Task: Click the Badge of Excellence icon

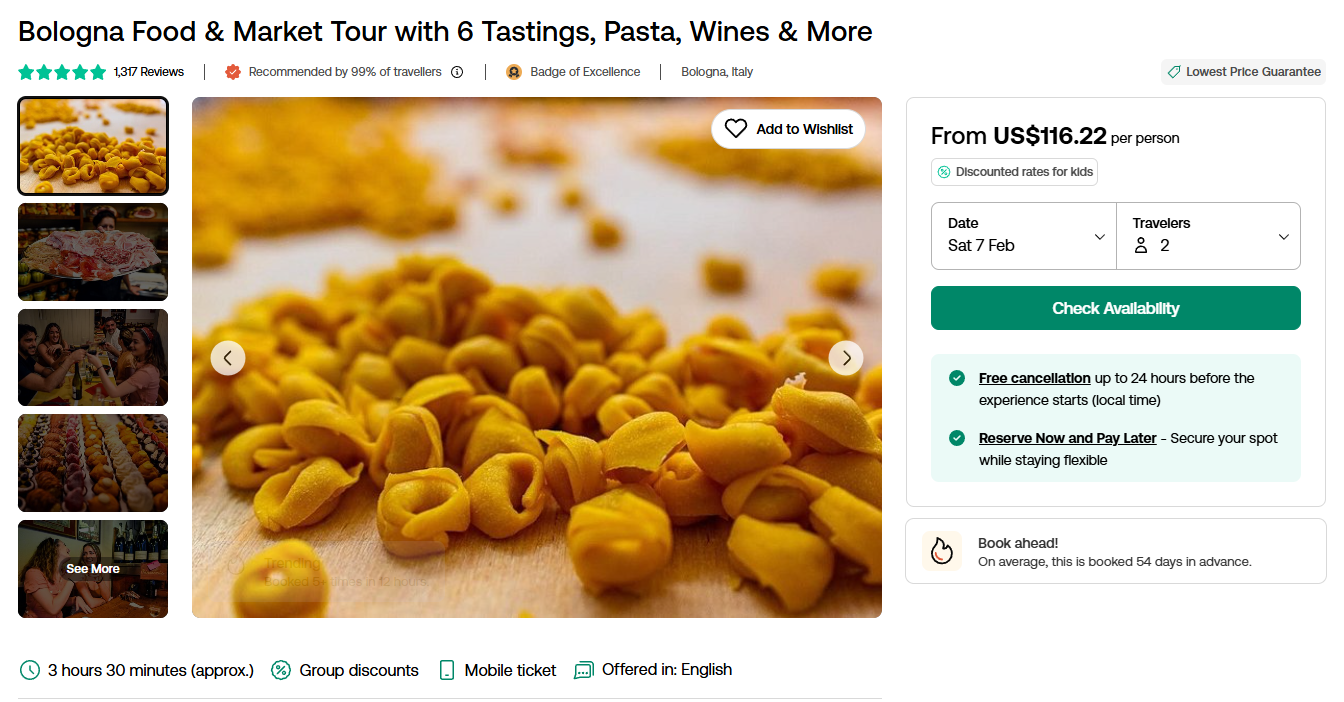Action: tap(514, 72)
